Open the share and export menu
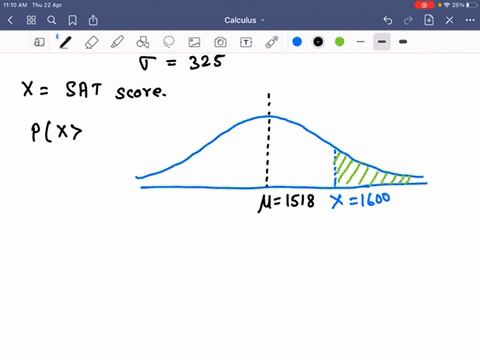This screenshot has width=480, height=360. (x=93, y=20)
